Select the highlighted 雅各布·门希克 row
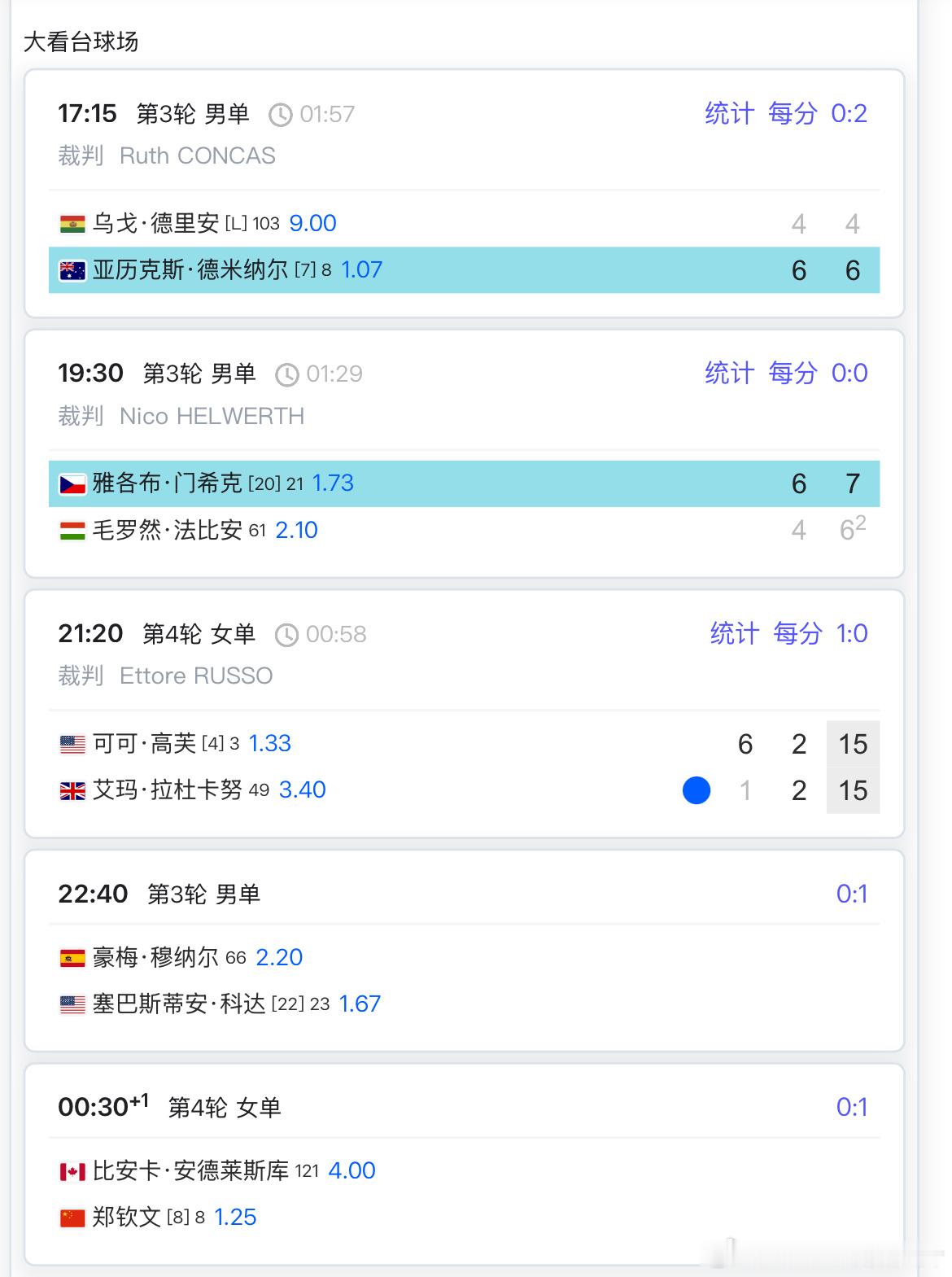Viewport: 952px width, 1277px height. 464,483
